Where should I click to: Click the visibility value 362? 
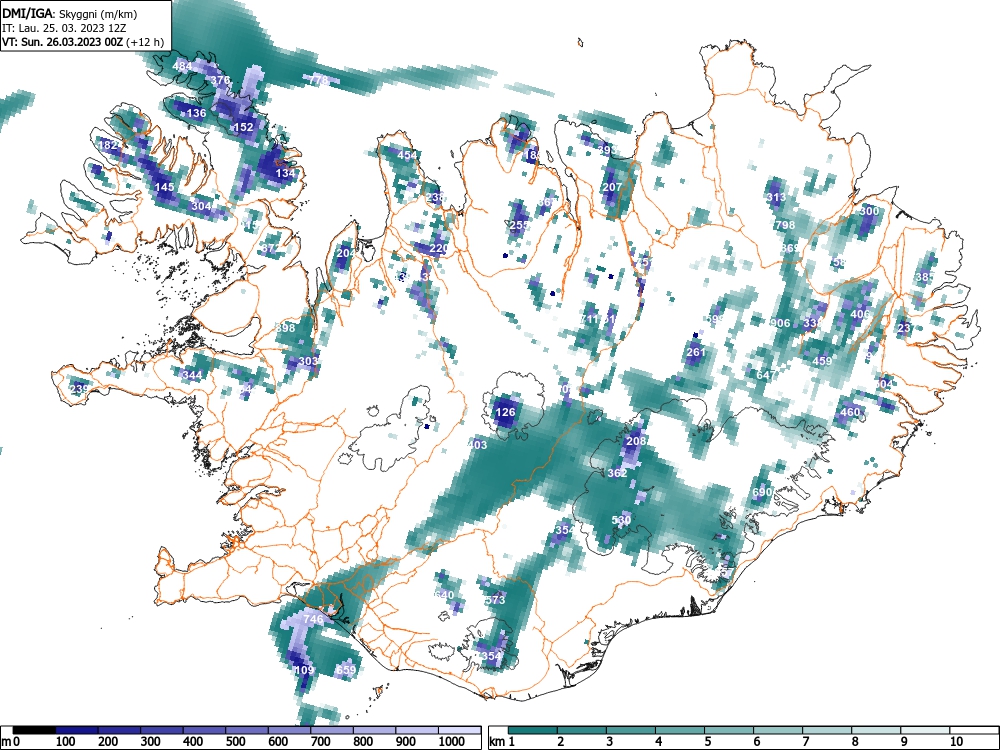tap(617, 473)
